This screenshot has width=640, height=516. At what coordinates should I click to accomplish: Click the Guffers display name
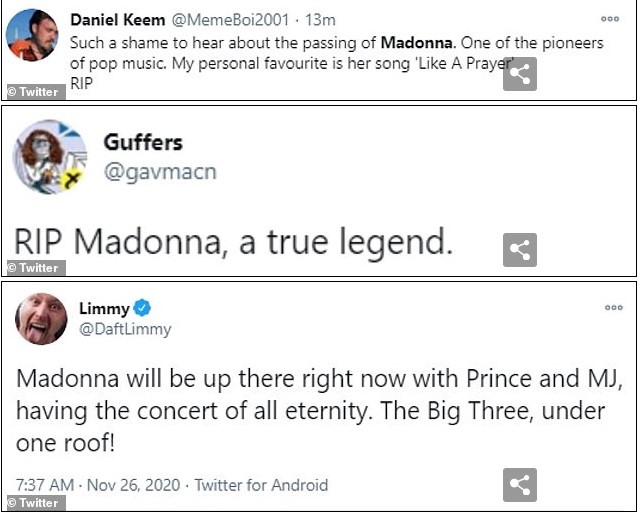click(143, 142)
